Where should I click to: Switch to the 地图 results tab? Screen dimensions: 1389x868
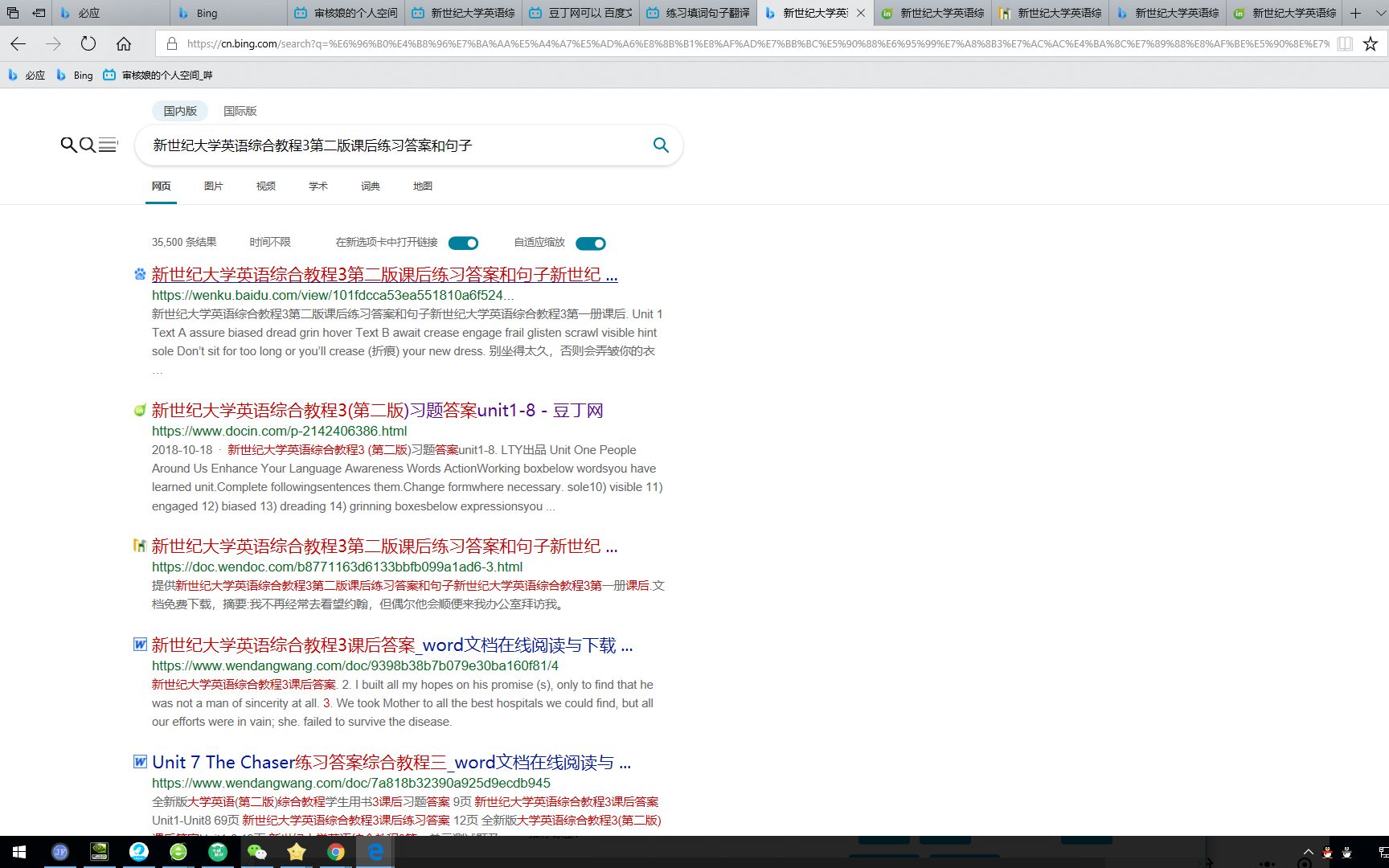pos(422,186)
